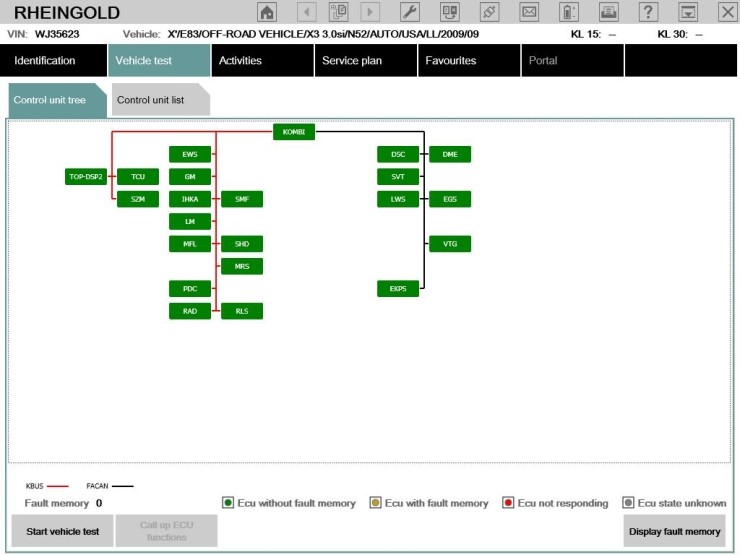
Task: Switch to the Activities tab
Action: click(x=262, y=60)
